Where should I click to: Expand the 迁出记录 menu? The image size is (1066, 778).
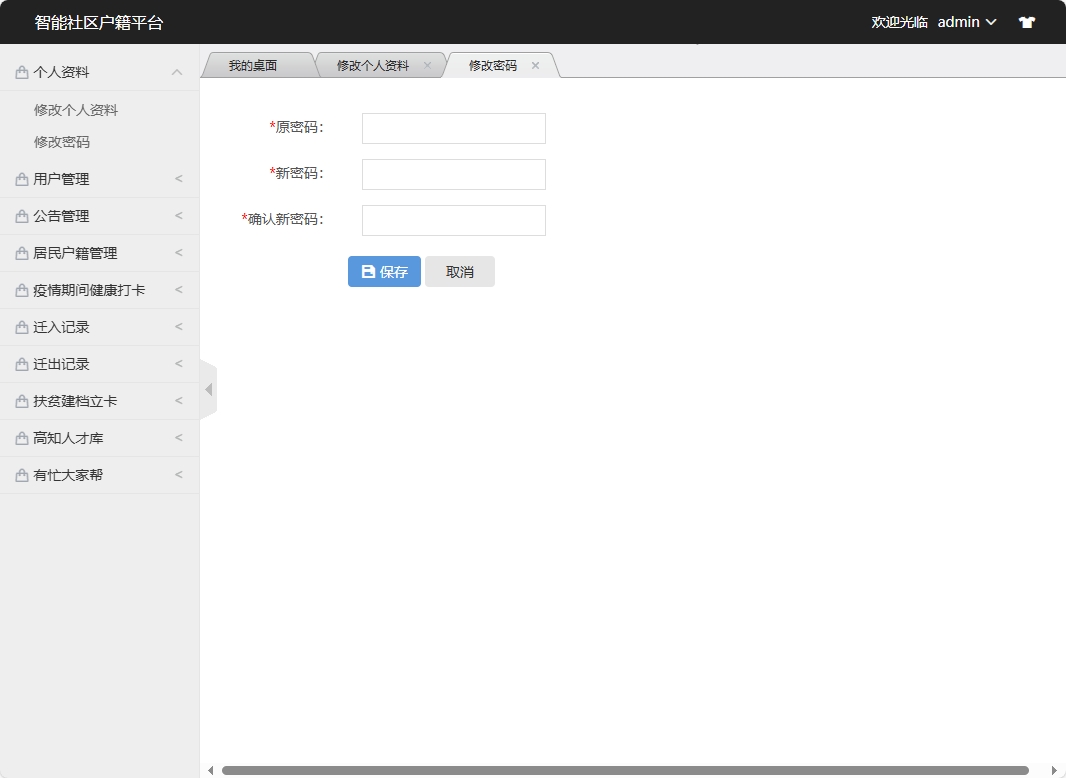pos(179,364)
